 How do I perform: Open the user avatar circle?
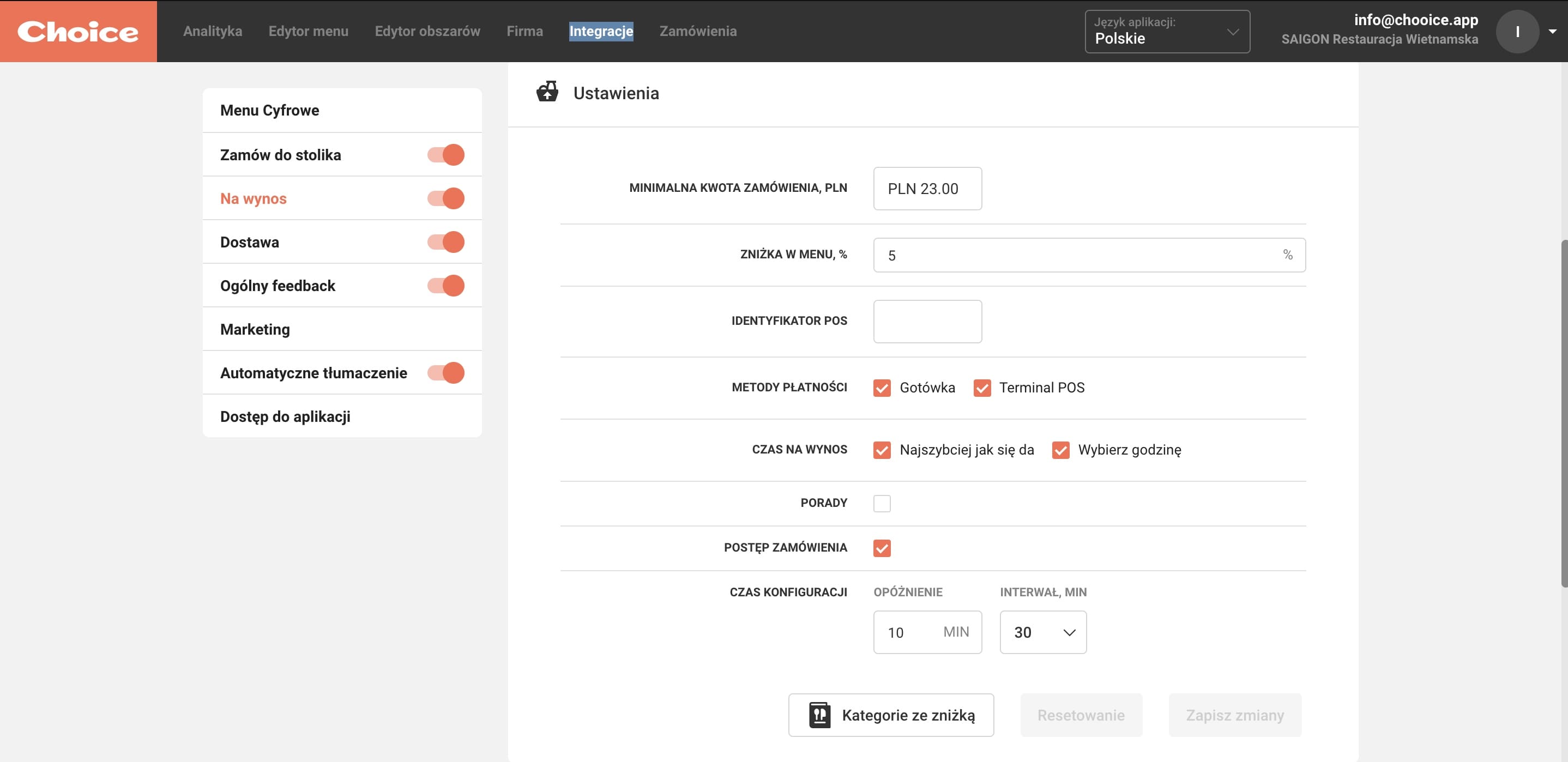click(x=1517, y=32)
